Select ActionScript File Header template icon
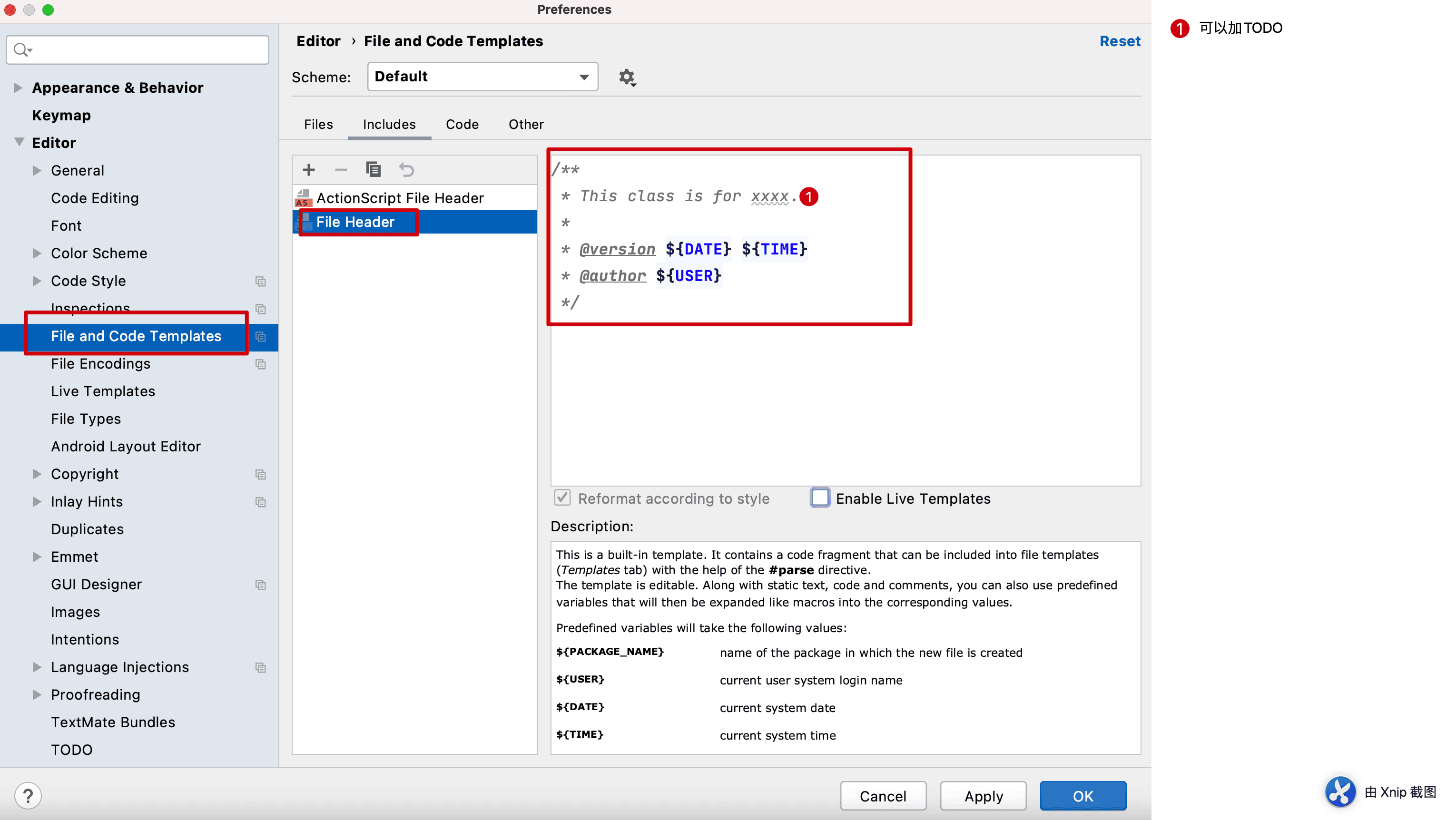Image resolution: width=1456 pixels, height=820 pixels. [304, 198]
